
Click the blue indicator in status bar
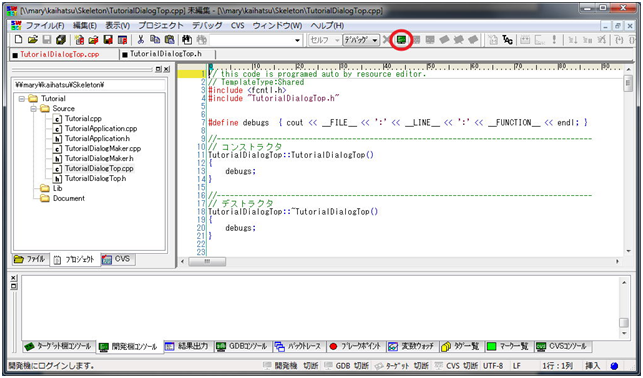pyautogui.click(x=614, y=366)
